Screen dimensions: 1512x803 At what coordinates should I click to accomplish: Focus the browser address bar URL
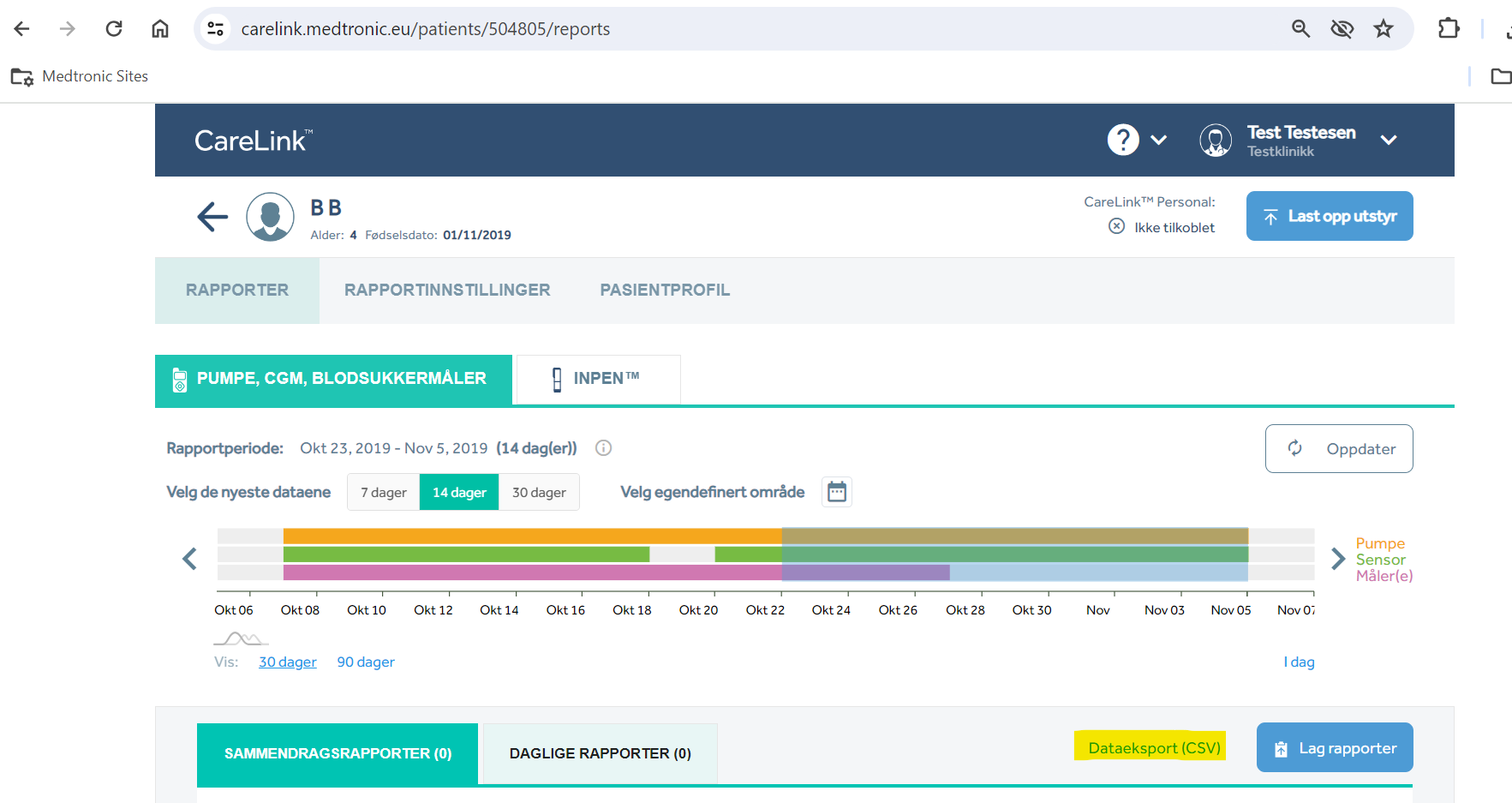pyautogui.click(x=426, y=29)
